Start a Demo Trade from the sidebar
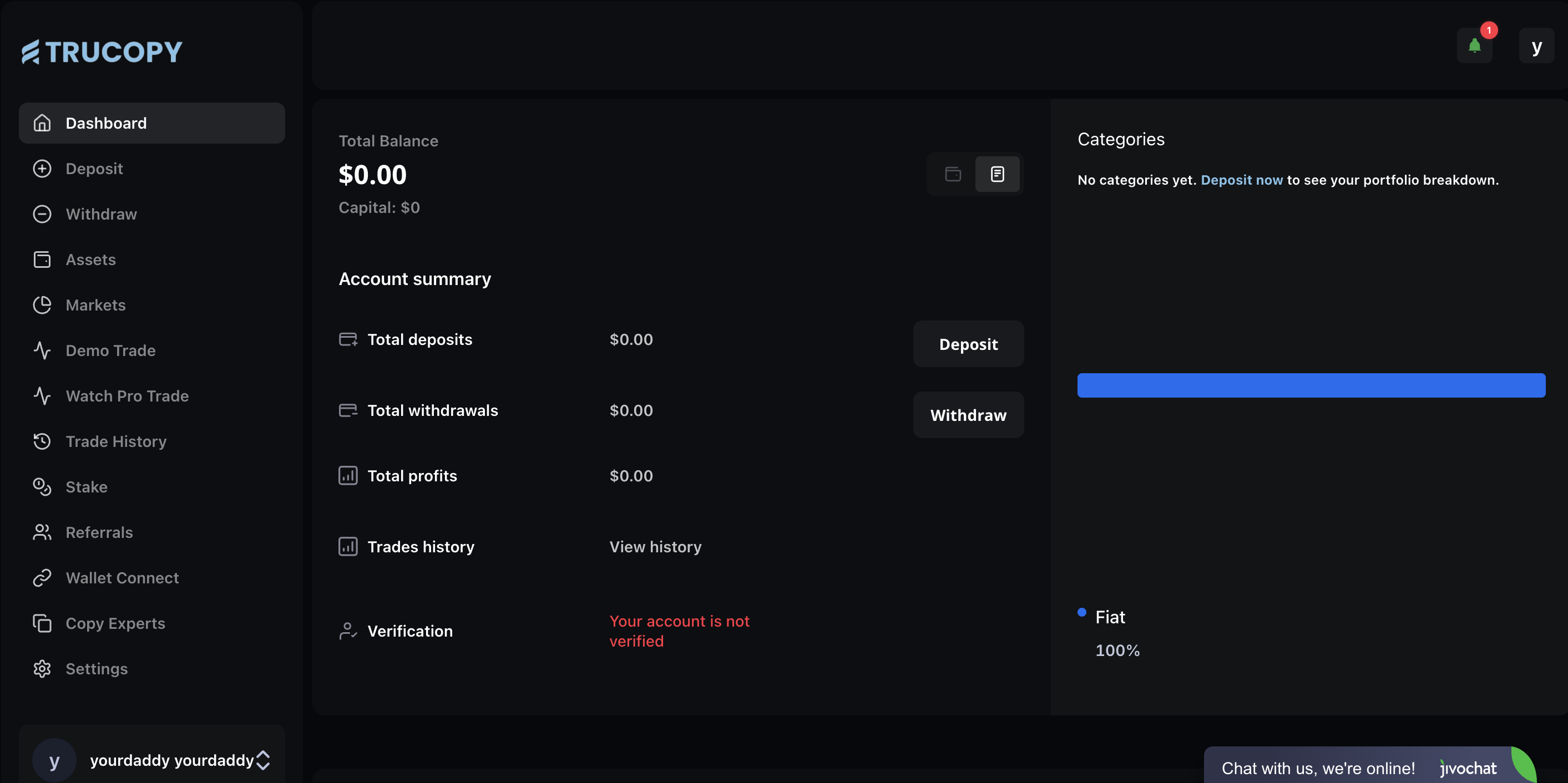Viewport: 1568px width, 783px height. coord(110,350)
